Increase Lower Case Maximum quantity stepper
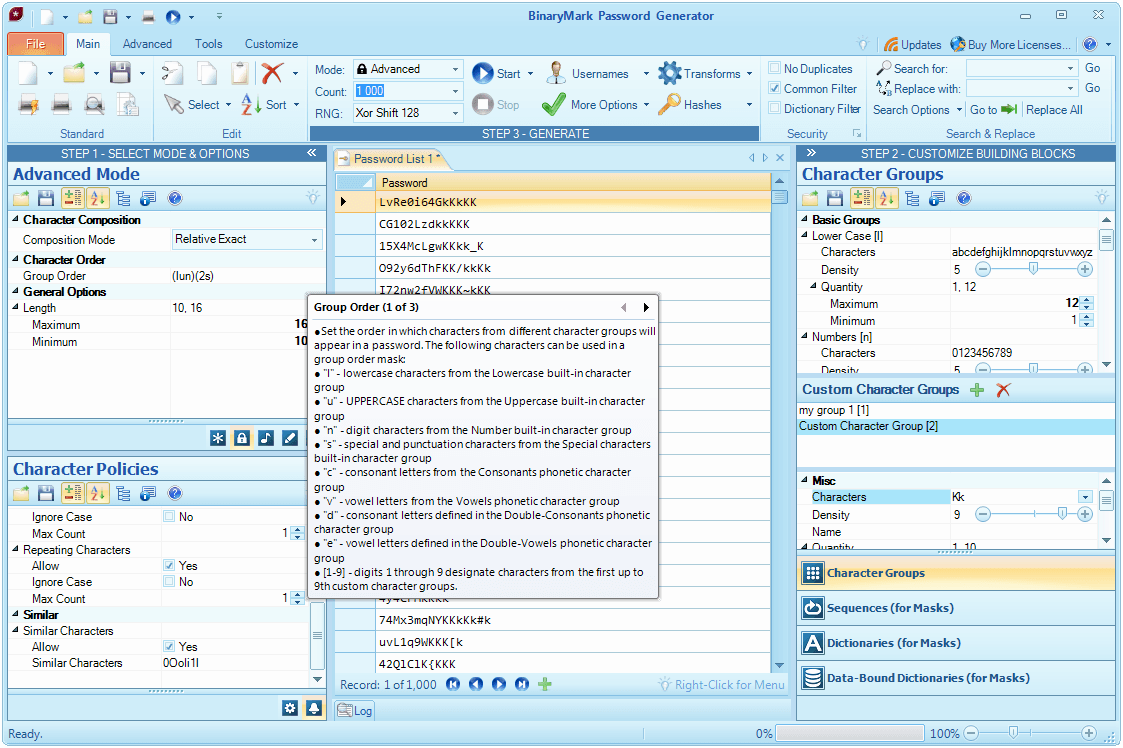 point(1087,300)
